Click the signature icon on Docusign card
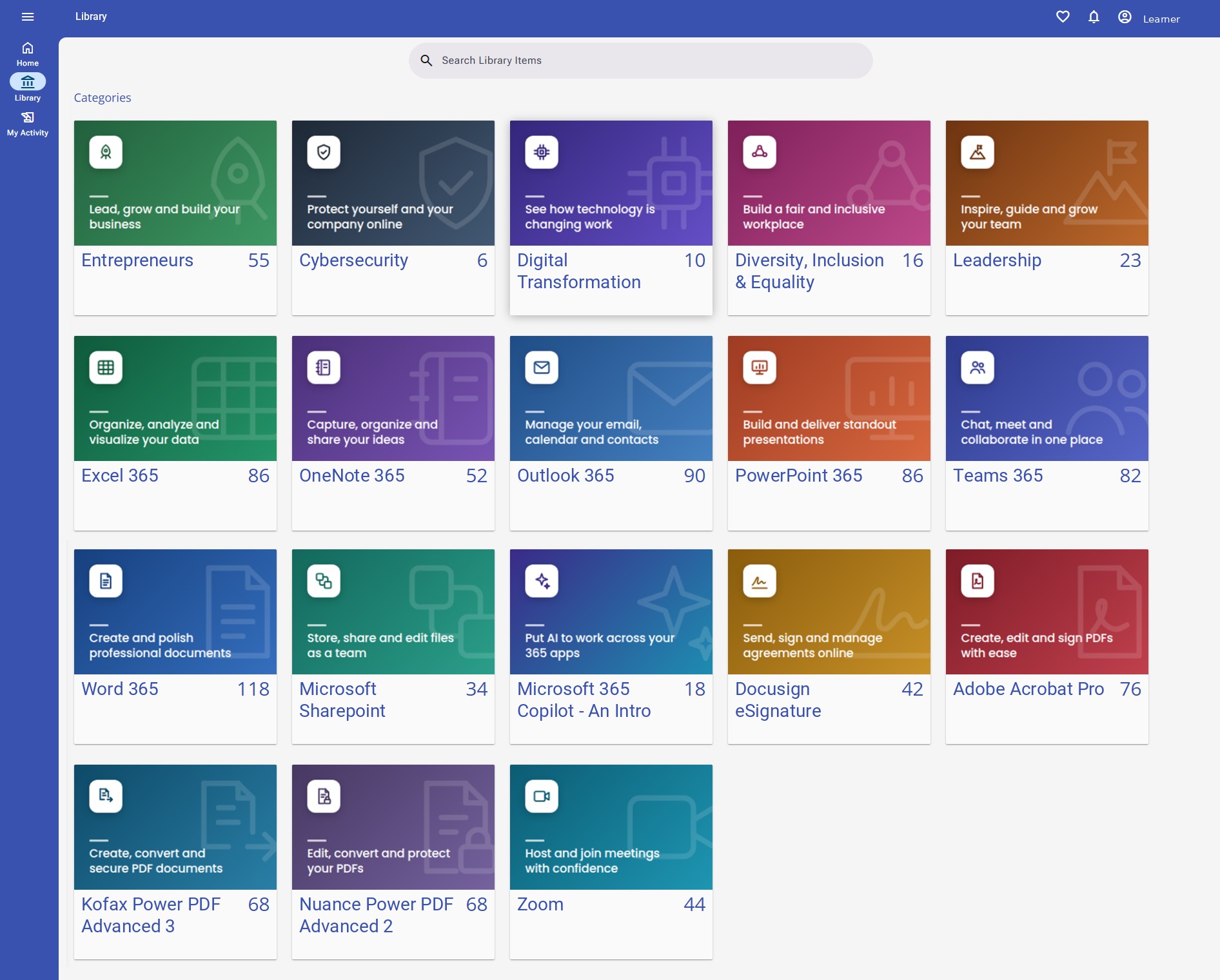Screen dimensions: 1220x980 pos(760,581)
